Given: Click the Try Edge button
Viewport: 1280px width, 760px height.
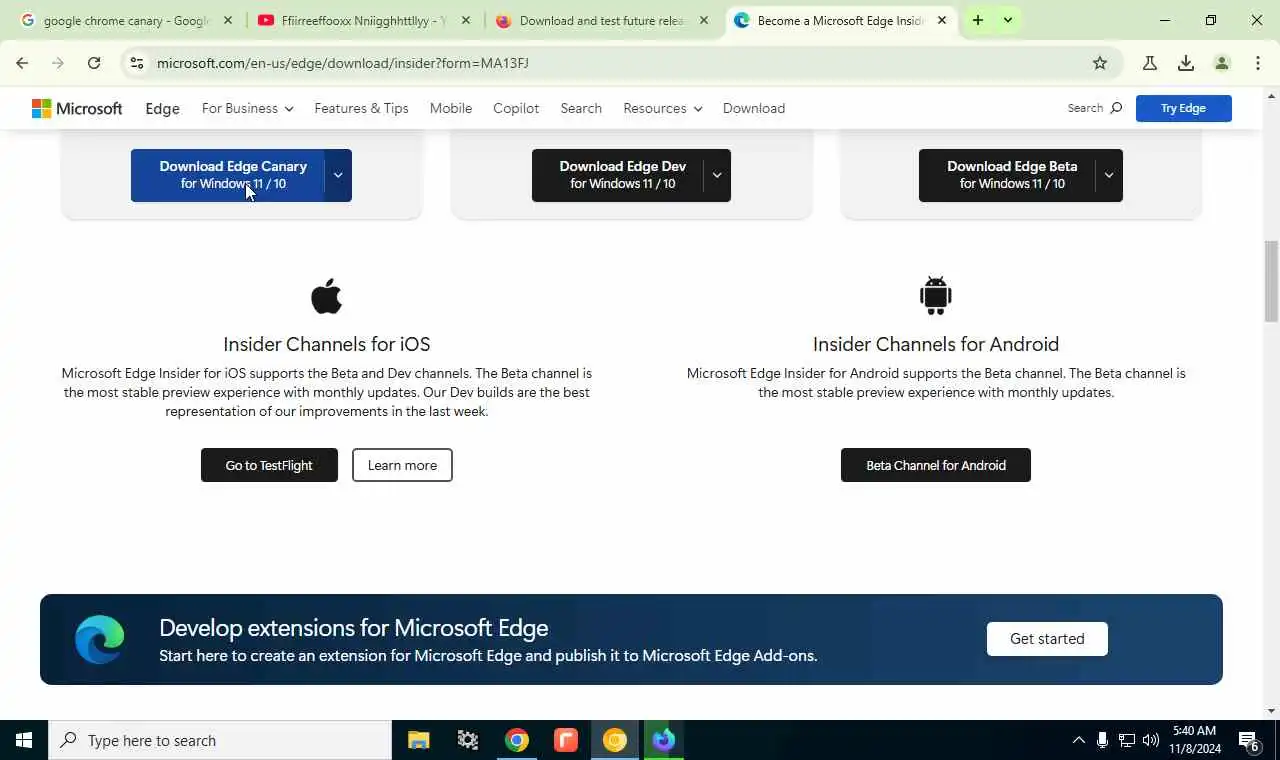Looking at the screenshot, I should 1183,108.
